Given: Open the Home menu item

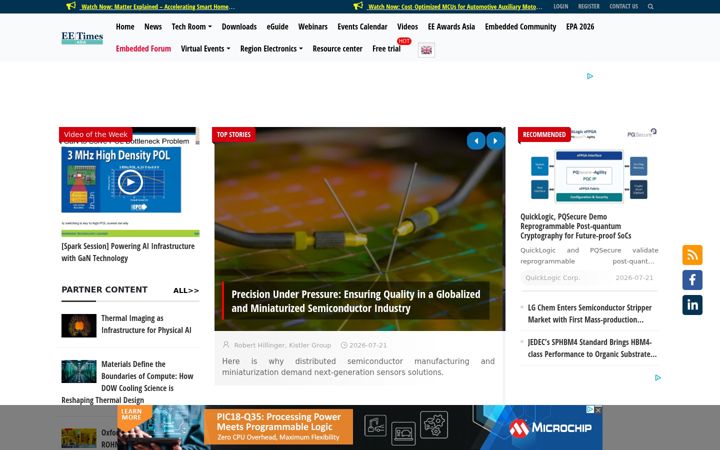Looking at the screenshot, I should tap(125, 27).
